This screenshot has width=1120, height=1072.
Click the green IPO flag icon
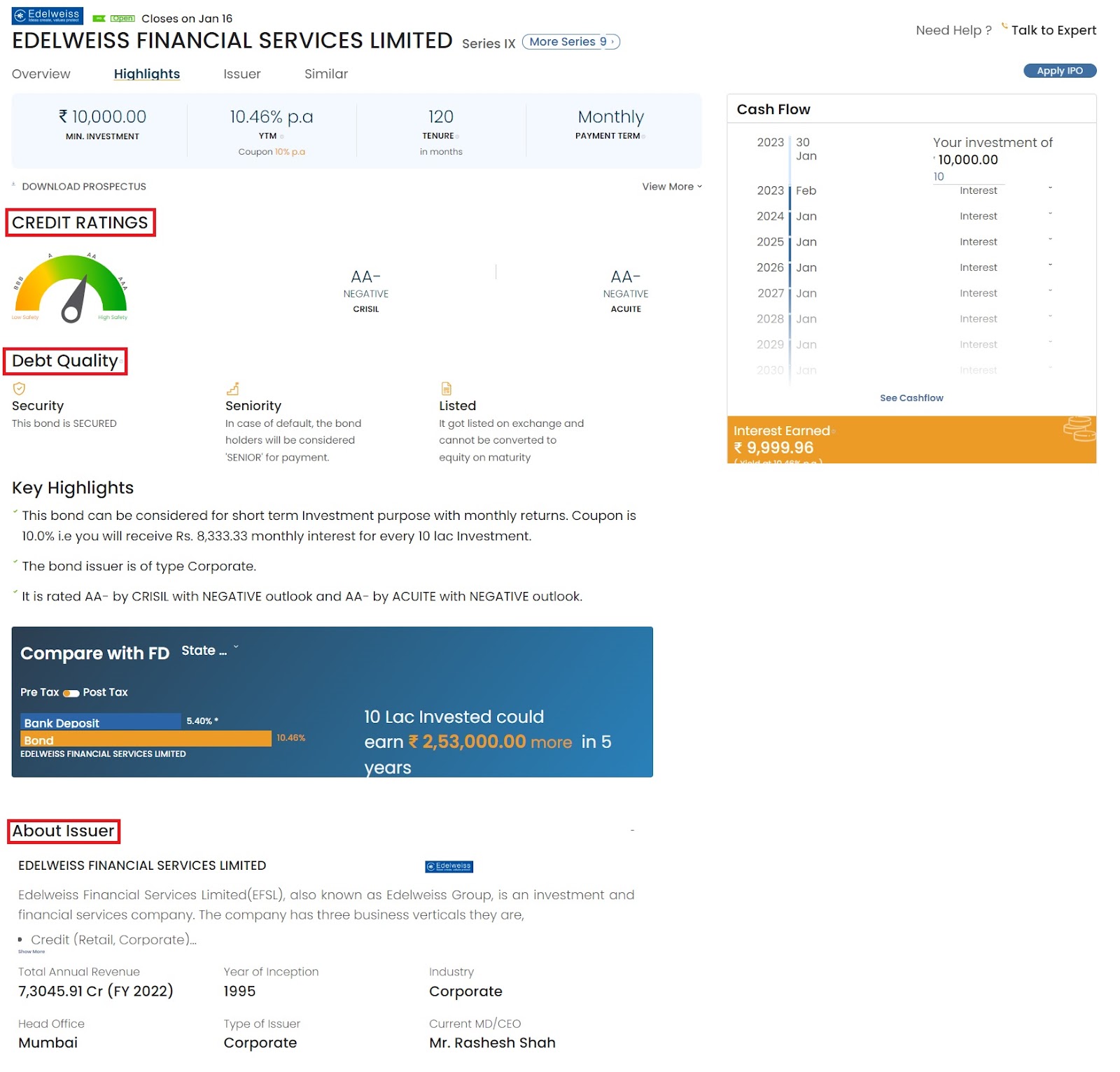[99, 19]
